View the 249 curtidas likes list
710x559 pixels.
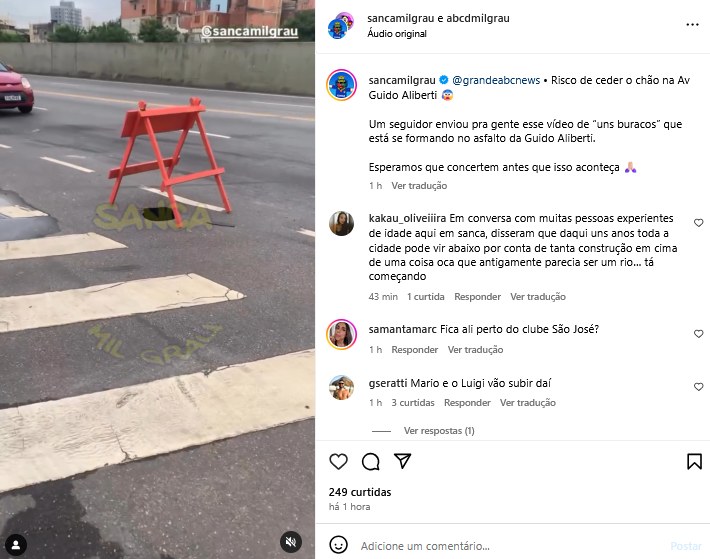pos(360,492)
